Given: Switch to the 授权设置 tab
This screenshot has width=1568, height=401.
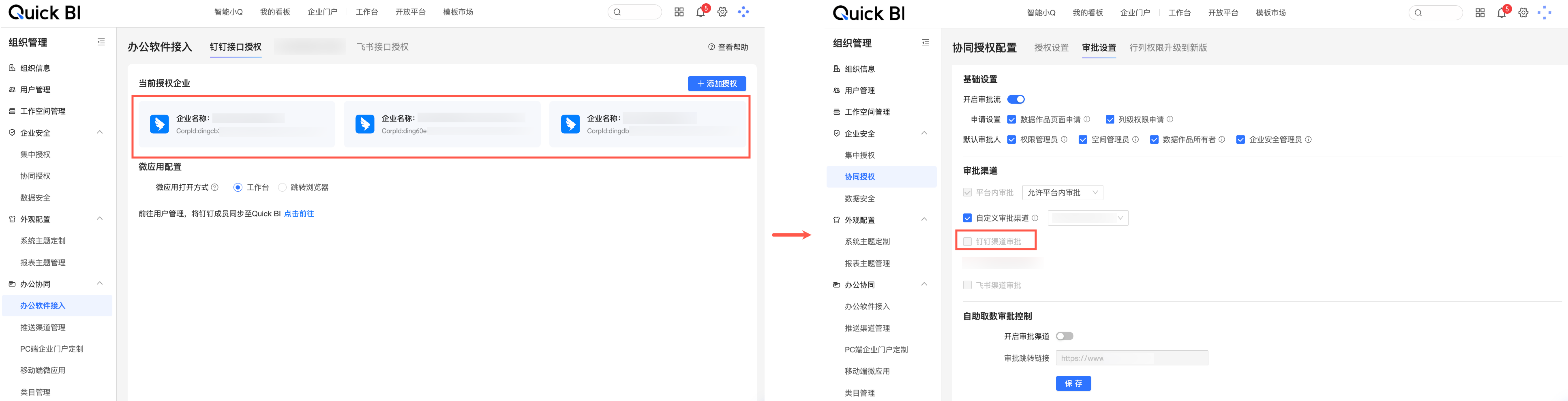Looking at the screenshot, I should [x=1051, y=47].
